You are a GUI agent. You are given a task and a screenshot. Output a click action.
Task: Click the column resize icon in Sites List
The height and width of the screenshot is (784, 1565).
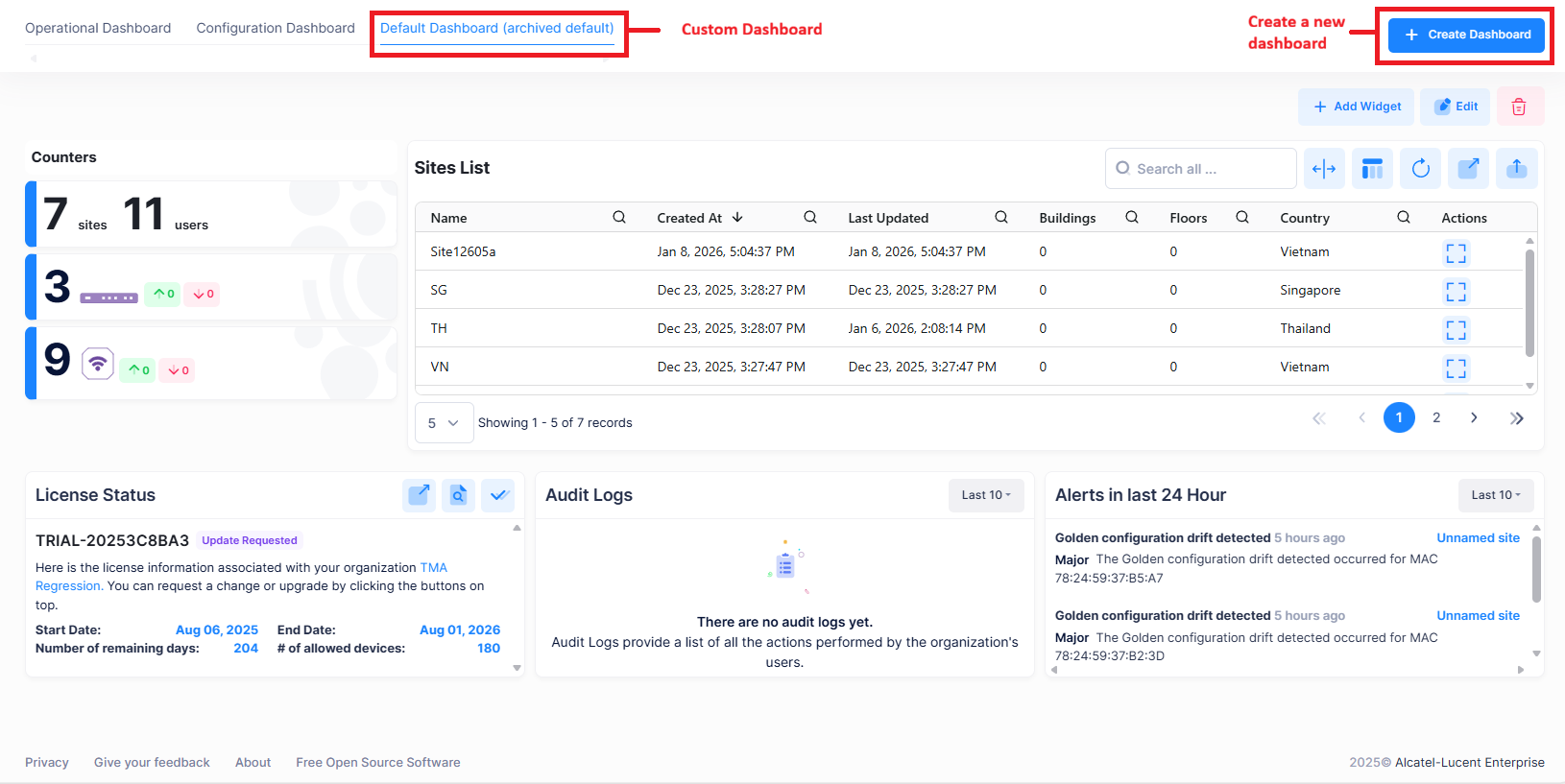point(1324,169)
